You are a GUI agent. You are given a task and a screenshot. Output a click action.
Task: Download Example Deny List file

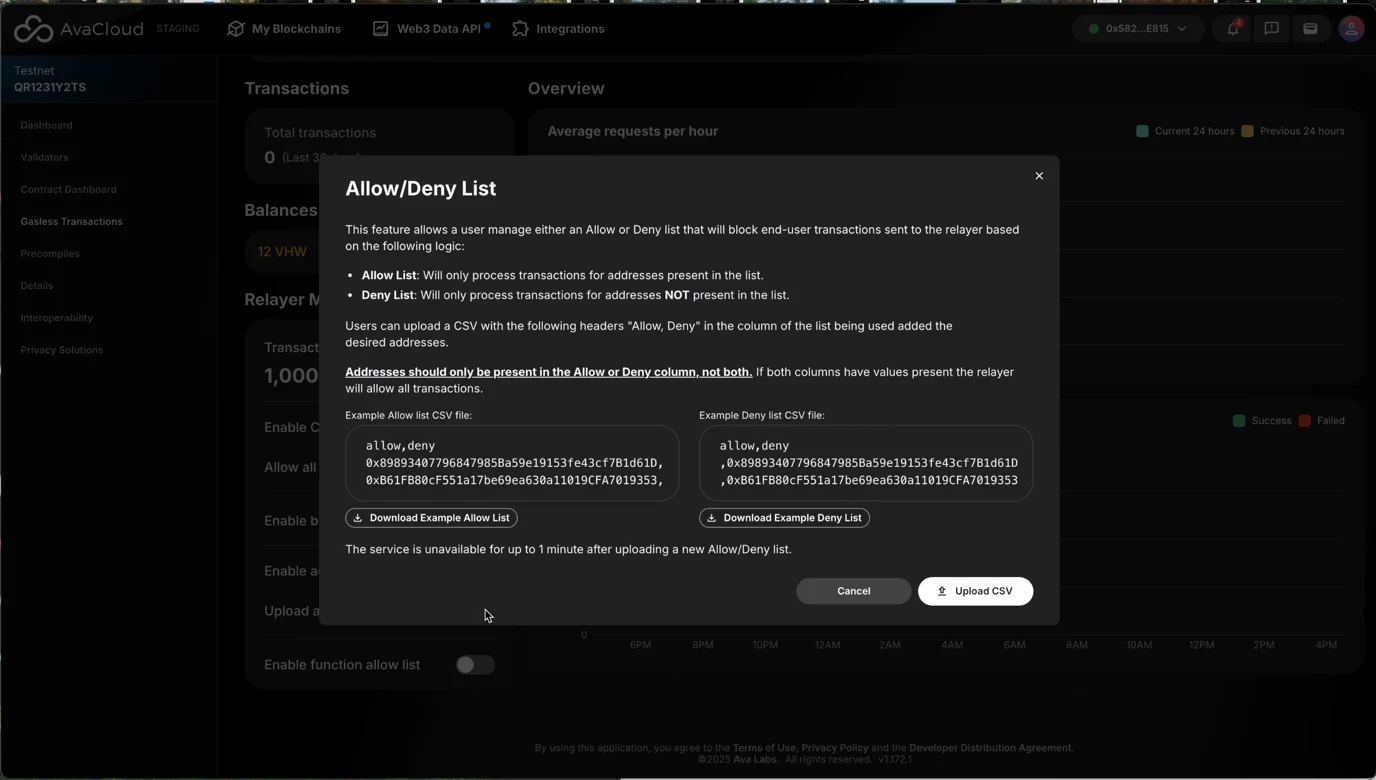pos(784,518)
